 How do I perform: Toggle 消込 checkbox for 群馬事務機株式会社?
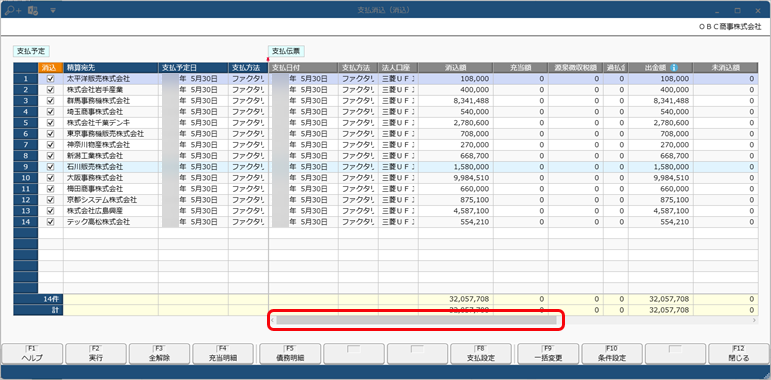point(50,101)
